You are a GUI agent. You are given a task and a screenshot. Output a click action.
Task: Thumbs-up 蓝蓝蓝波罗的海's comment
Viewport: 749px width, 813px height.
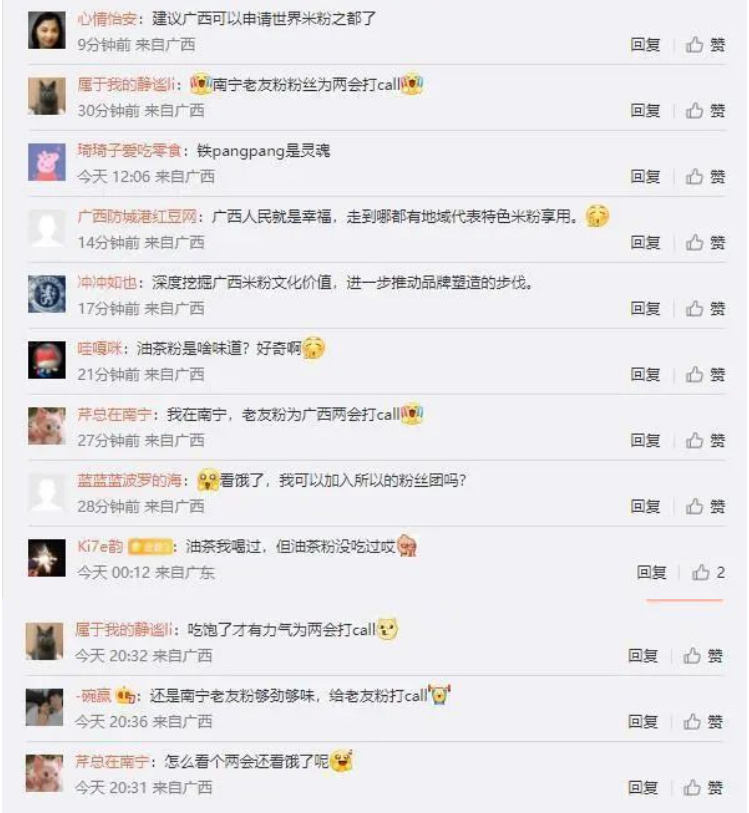pyautogui.click(x=705, y=506)
